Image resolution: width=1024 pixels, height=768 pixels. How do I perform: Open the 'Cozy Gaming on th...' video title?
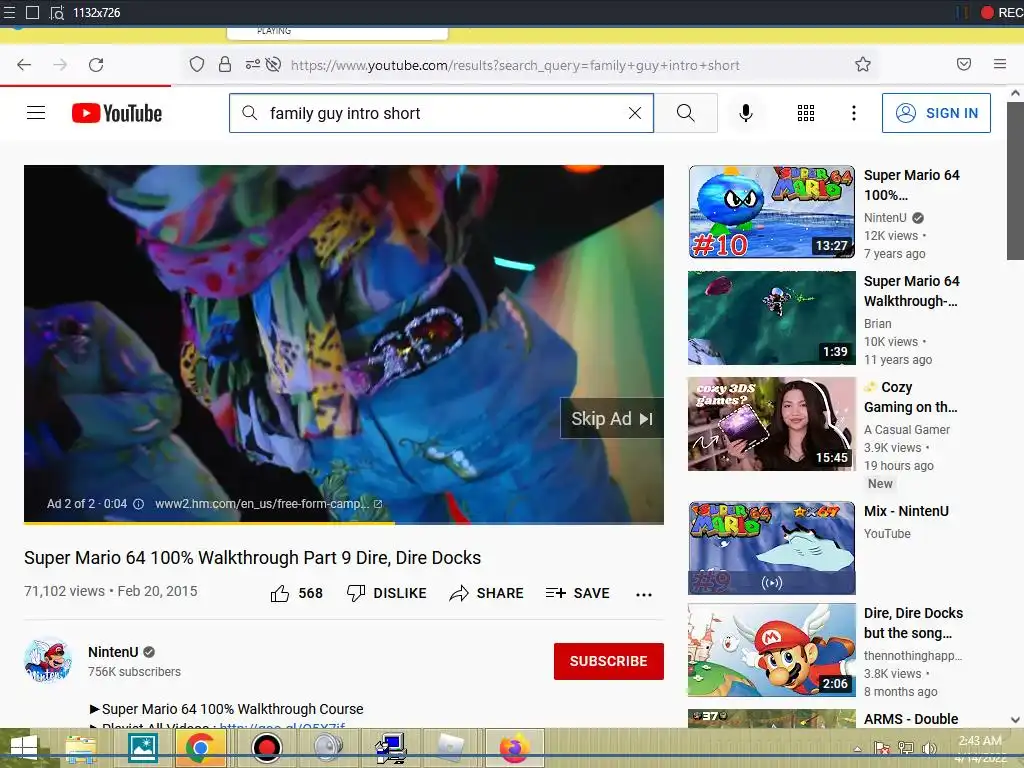tap(911, 397)
